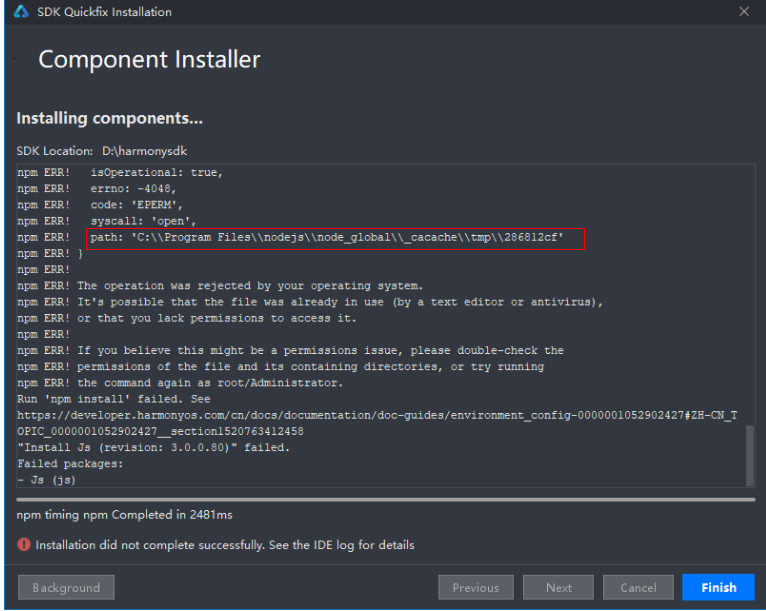This screenshot has height=611, width=766.
Task: Close the SDK Quickfix Installation dialog
Action: click(744, 11)
